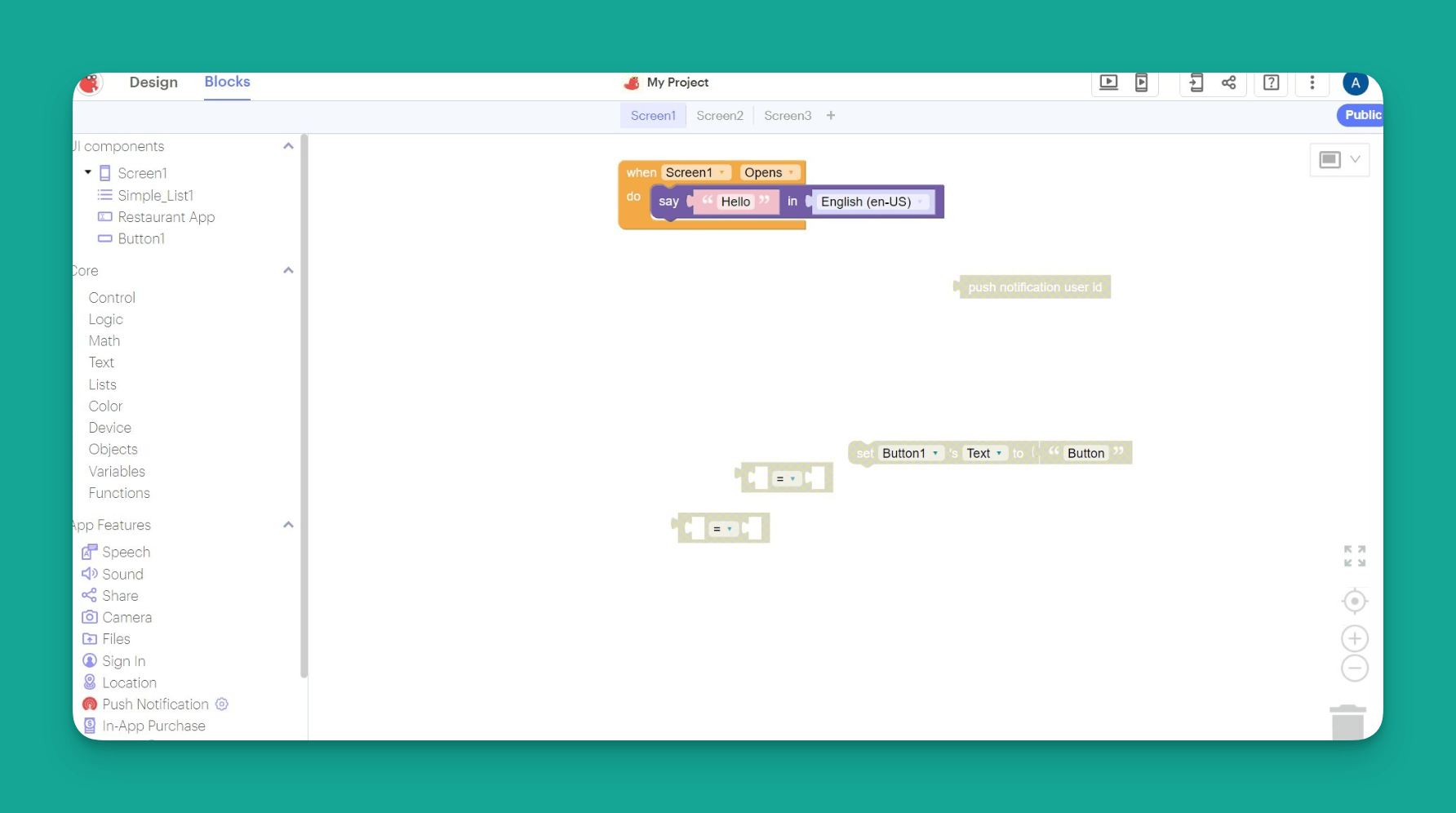This screenshot has height=813, width=1456.
Task: Click the push notification user id block
Action: [x=1033, y=287]
